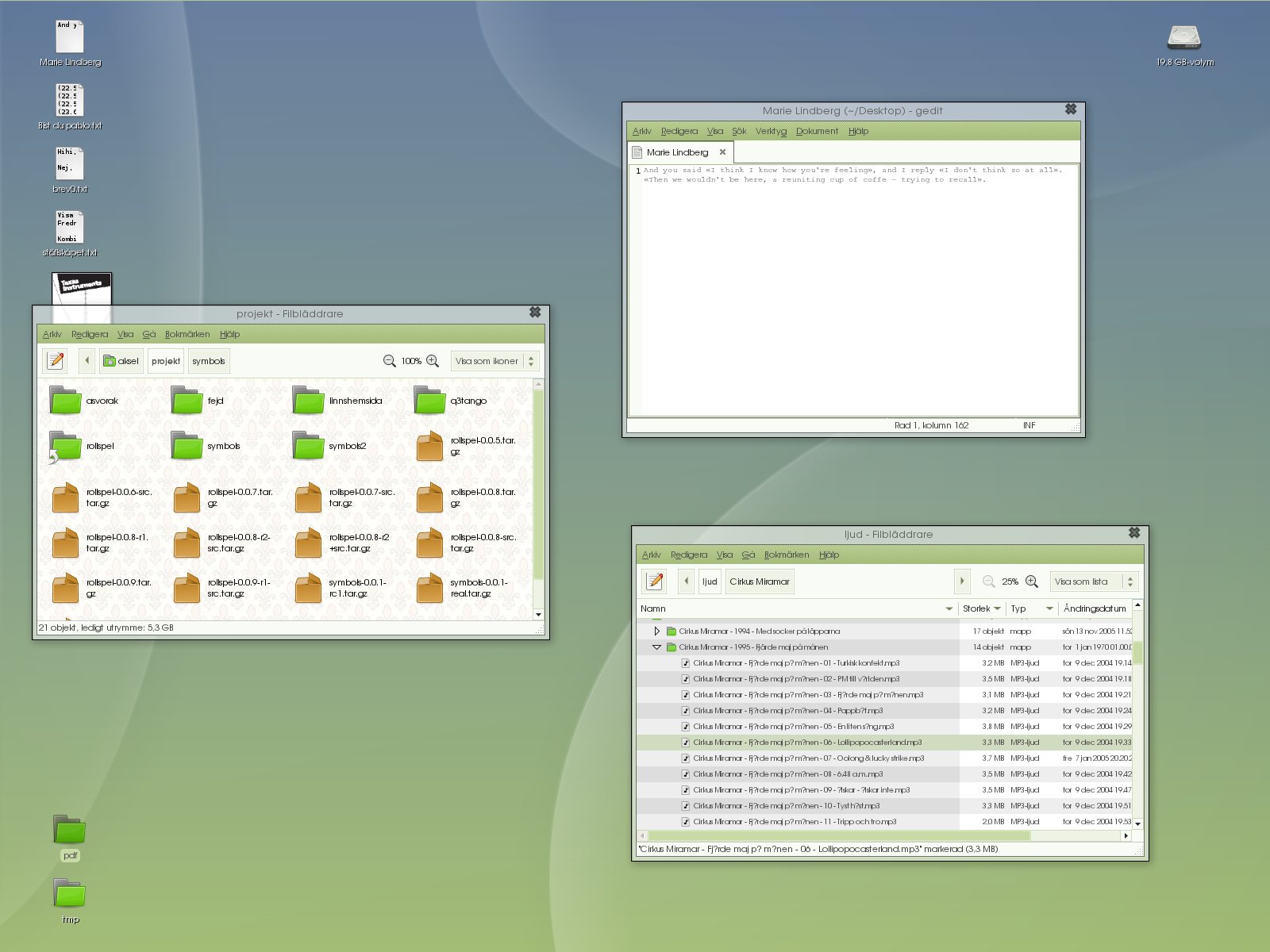
Task: Open Dokument menu in gedit
Action: pos(817,132)
